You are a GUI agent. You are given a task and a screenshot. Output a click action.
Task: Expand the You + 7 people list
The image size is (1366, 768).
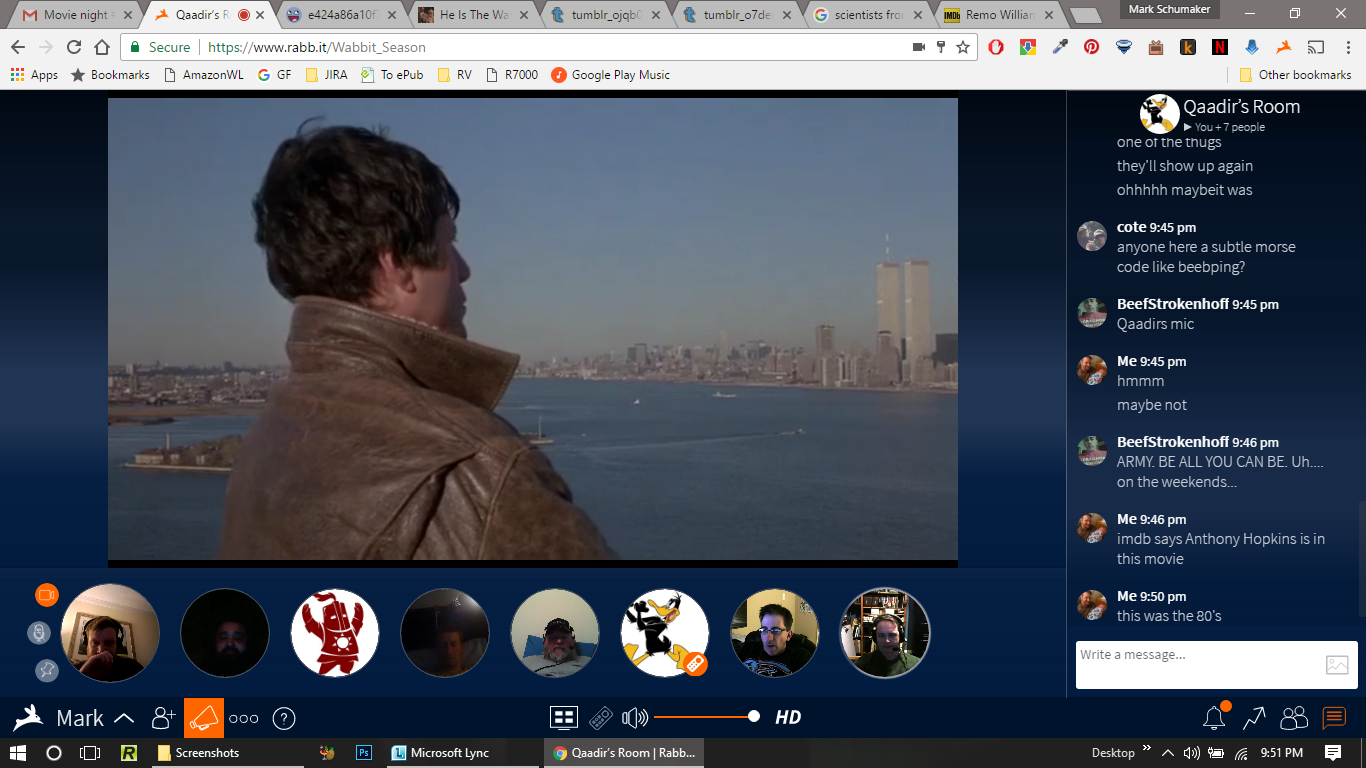point(1225,127)
